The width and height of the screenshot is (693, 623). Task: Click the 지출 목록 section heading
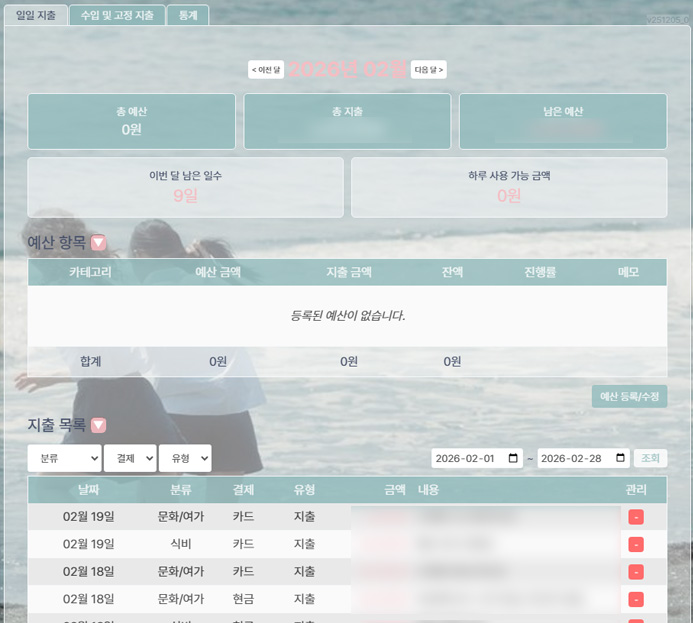(57, 425)
